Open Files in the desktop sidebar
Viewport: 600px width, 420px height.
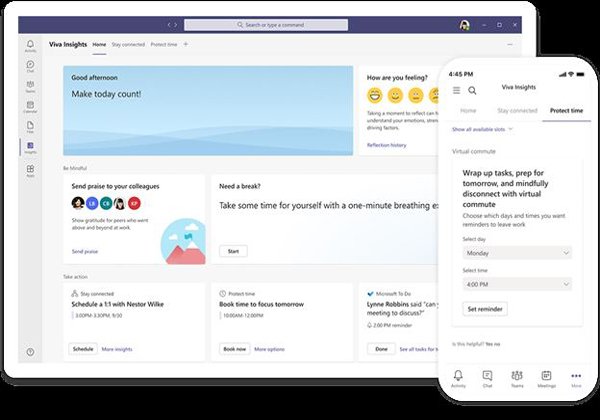tap(30, 126)
